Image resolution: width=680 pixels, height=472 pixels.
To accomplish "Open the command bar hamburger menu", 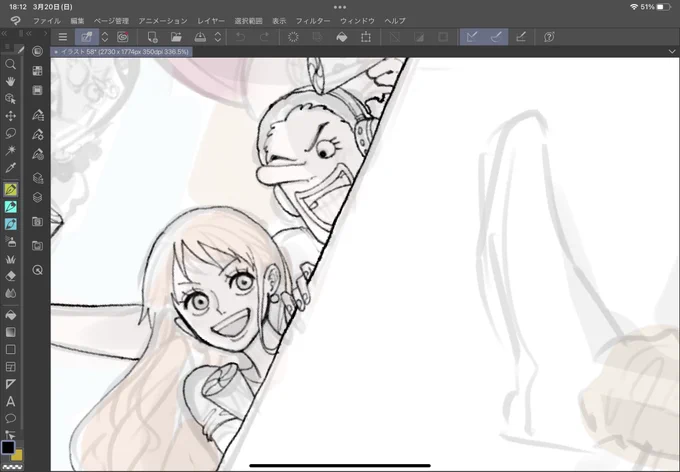I will pos(63,37).
